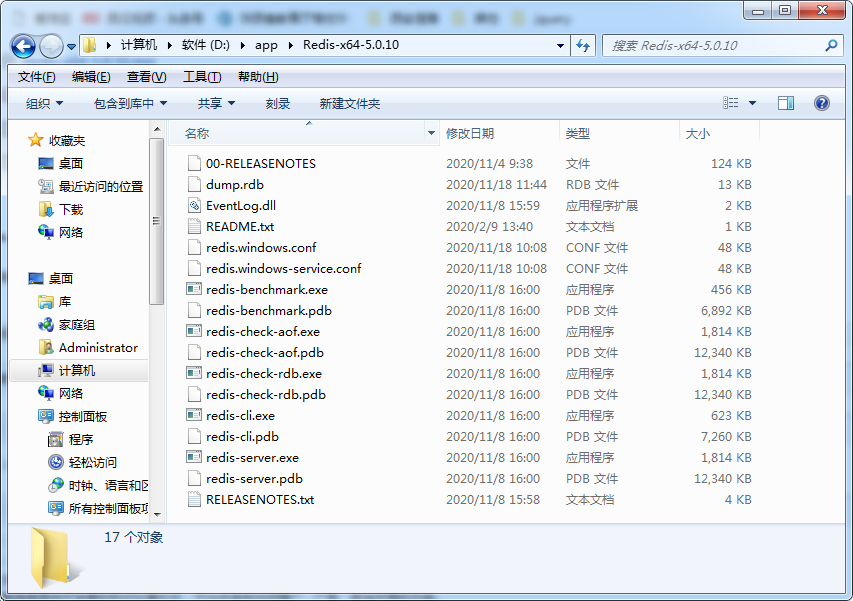The image size is (853, 601).
Task: Open the 查看(V) menu
Action: (x=146, y=77)
